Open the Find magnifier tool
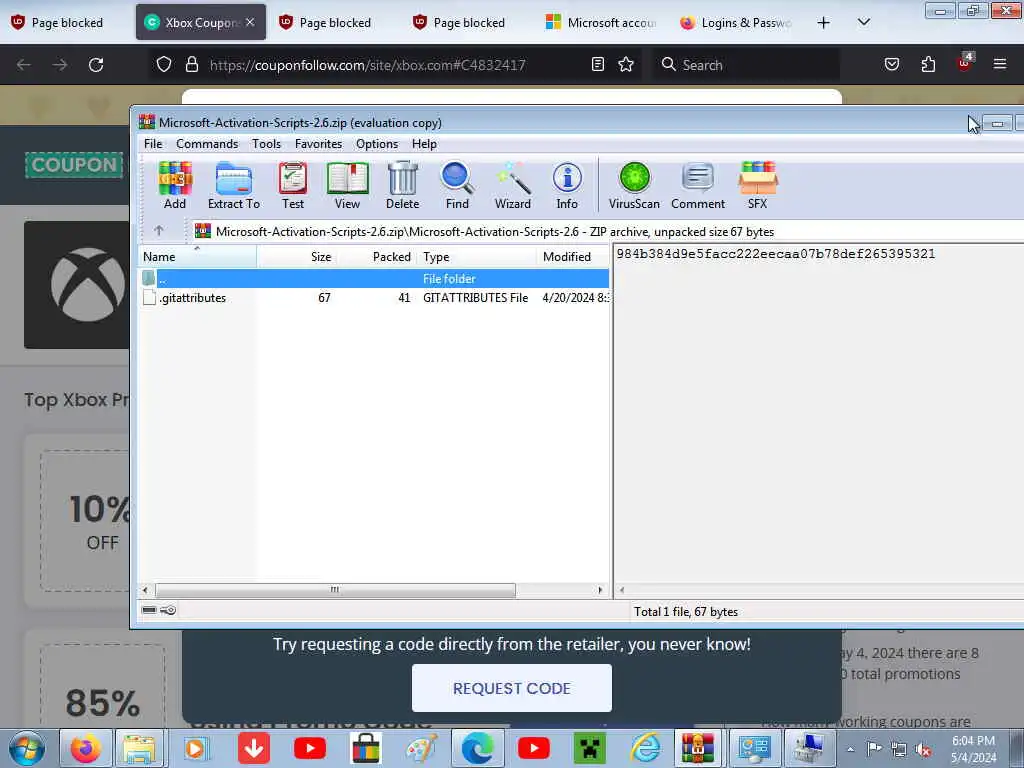The width and height of the screenshot is (1024, 768). click(x=457, y=185)
